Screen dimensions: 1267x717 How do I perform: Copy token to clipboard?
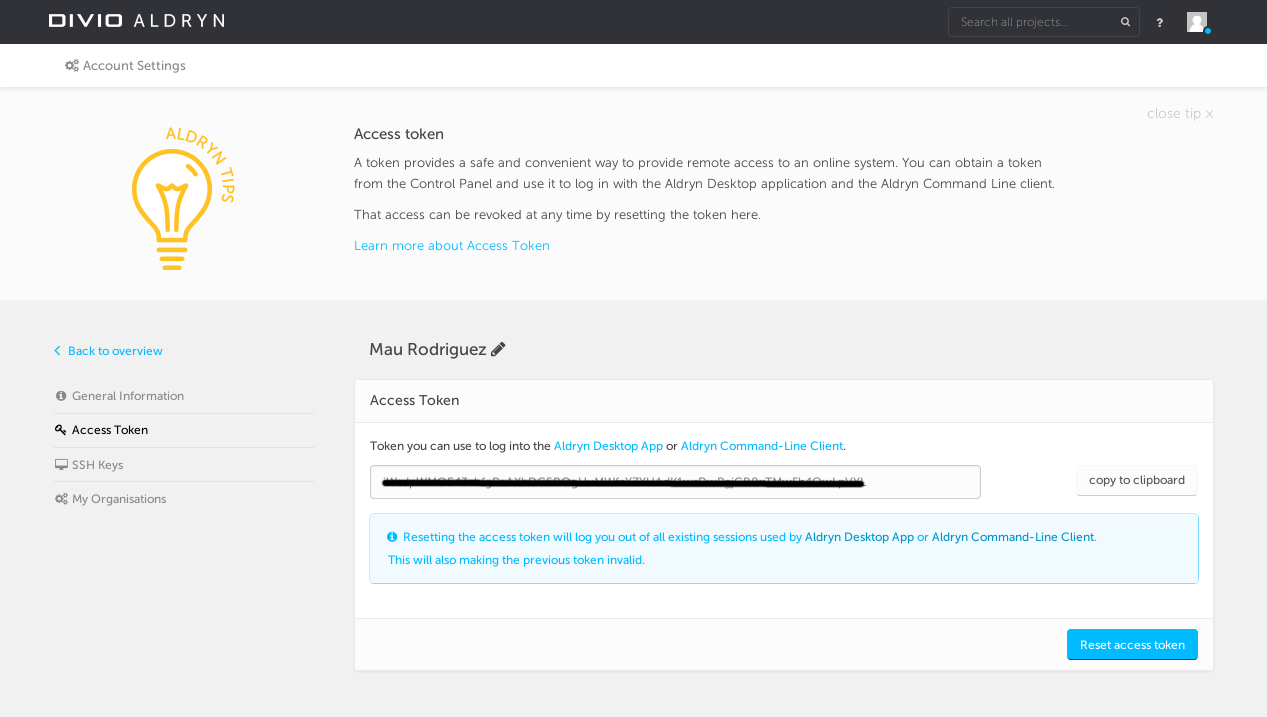point(1137,480)
